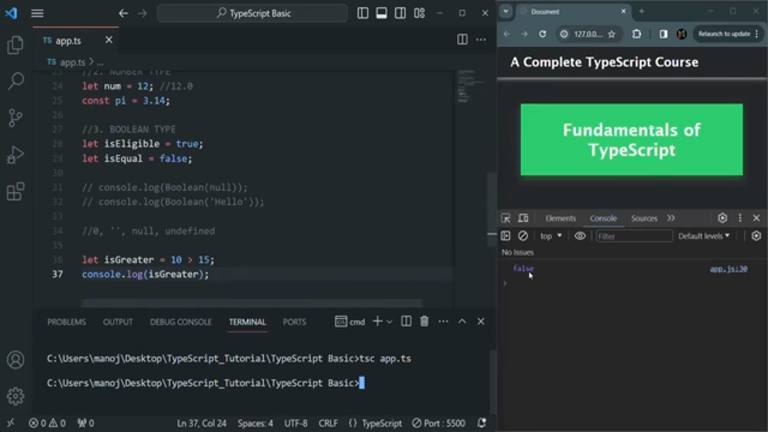Close the terminal panel
768x432 pixels.
481,321
